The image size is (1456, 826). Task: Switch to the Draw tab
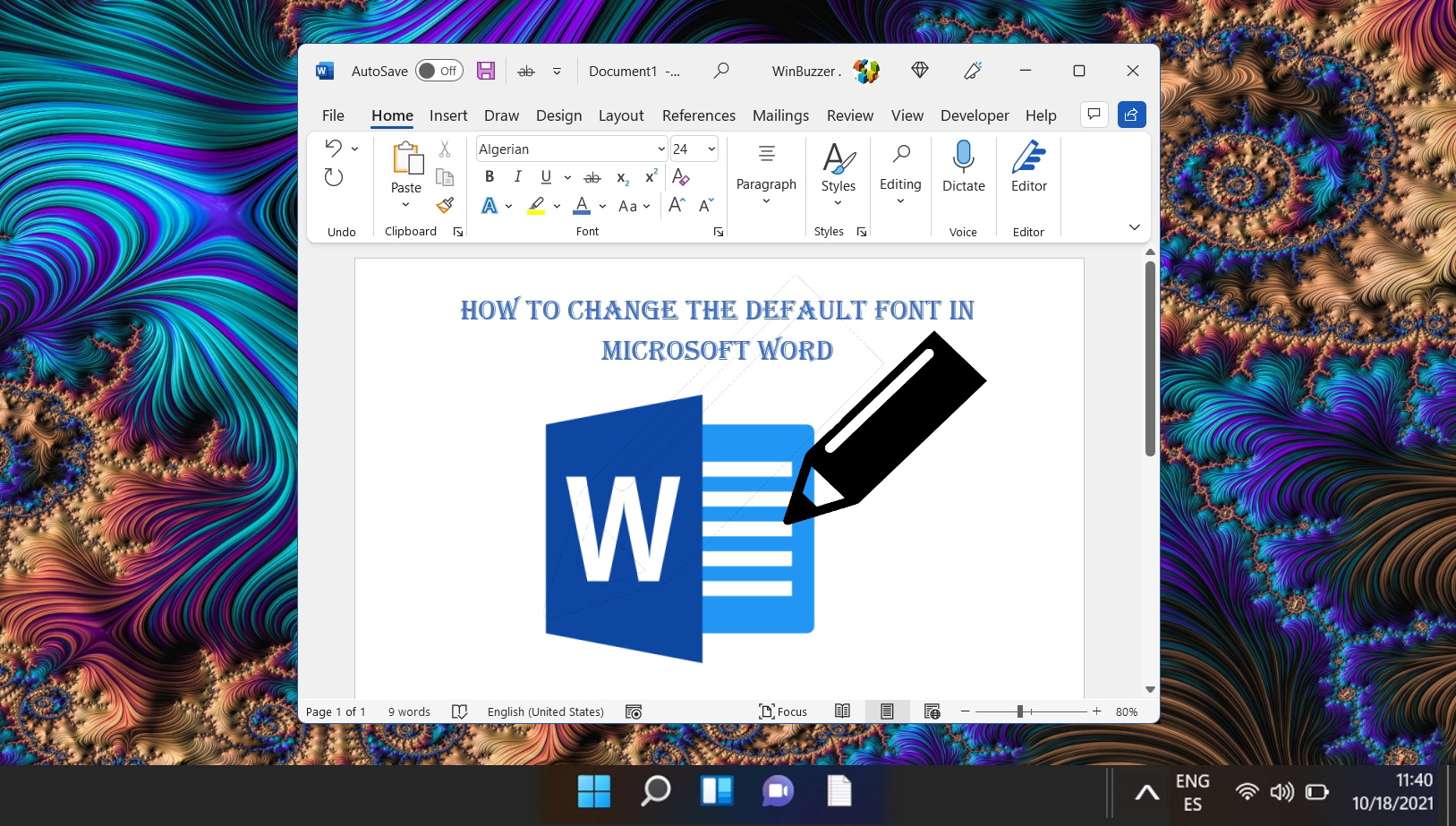501,115
